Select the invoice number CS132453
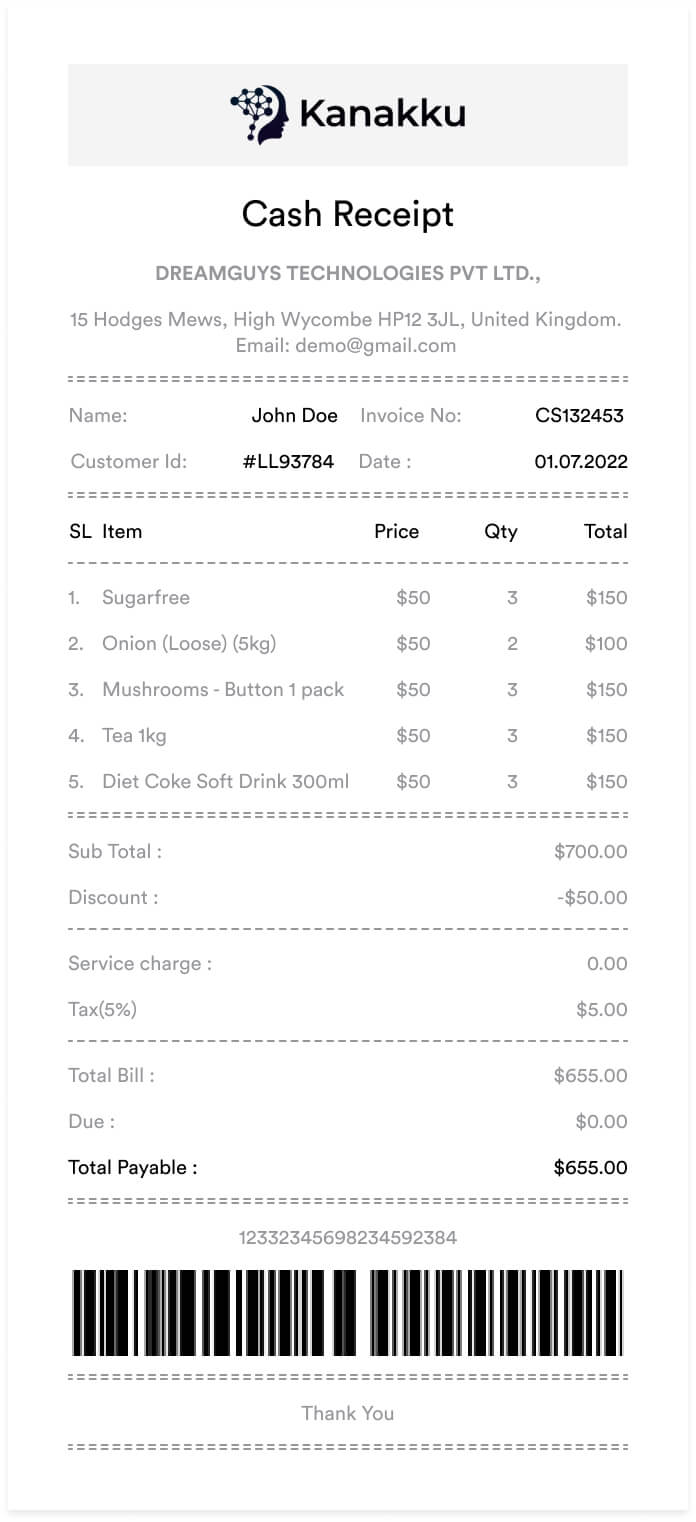The height and width of the screenshot is (1522, 696). [x=579, y=416]
